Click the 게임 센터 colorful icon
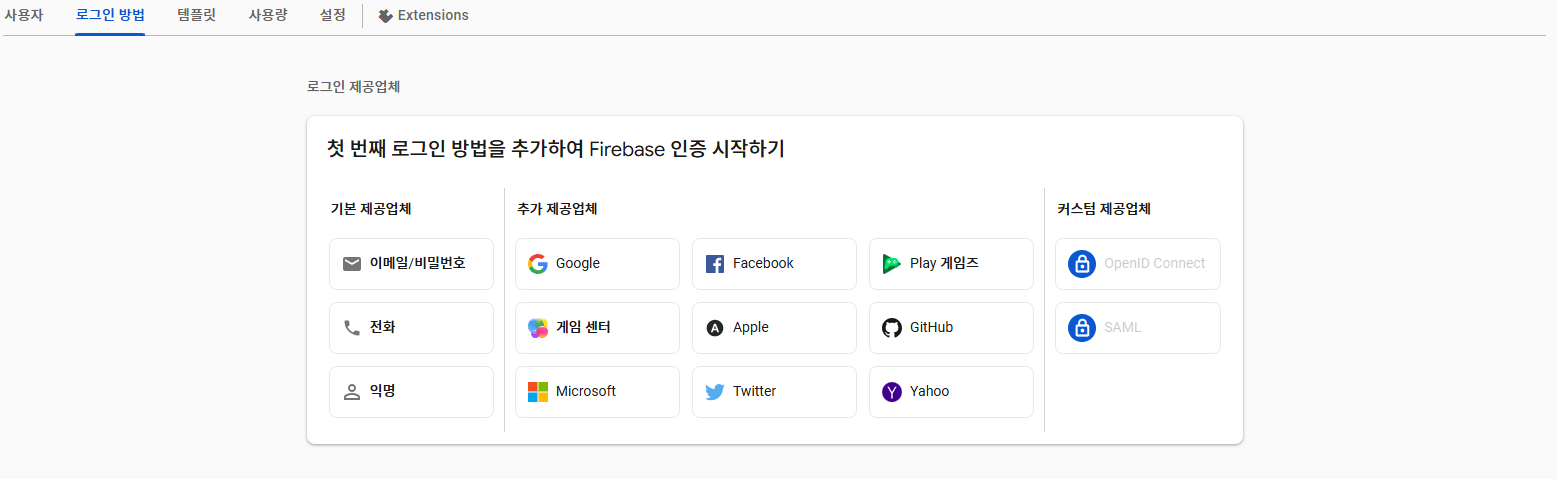This screenshot has height=479, width=1557. (x=538, y=328)
